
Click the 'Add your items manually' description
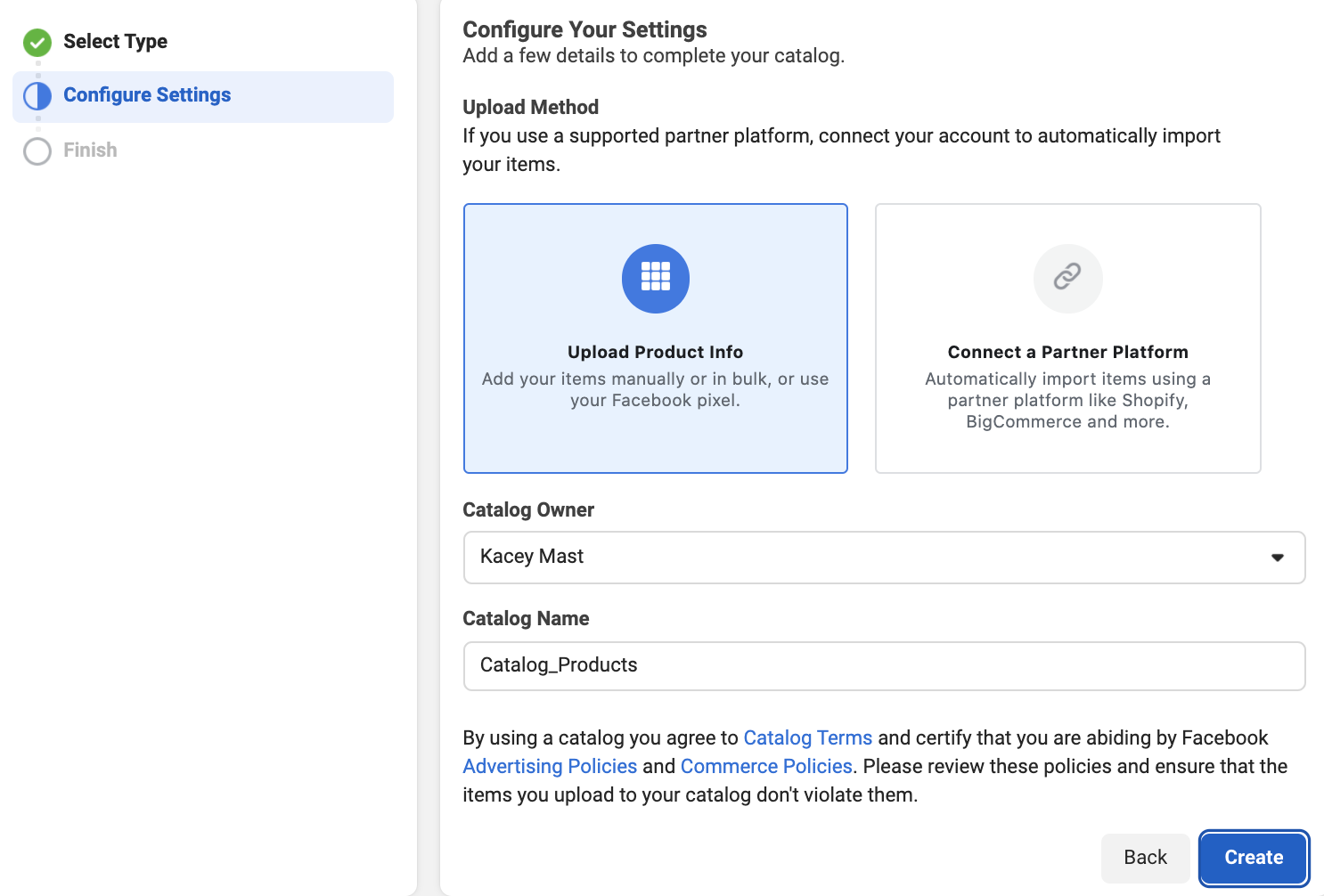(655, 389)
